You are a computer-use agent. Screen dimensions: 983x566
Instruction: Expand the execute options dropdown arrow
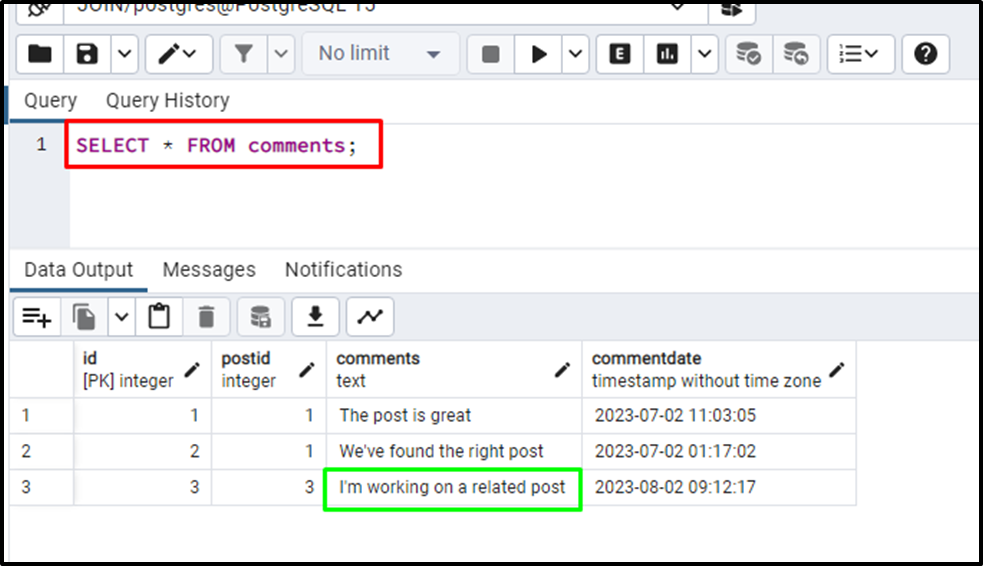pos(576,54)
